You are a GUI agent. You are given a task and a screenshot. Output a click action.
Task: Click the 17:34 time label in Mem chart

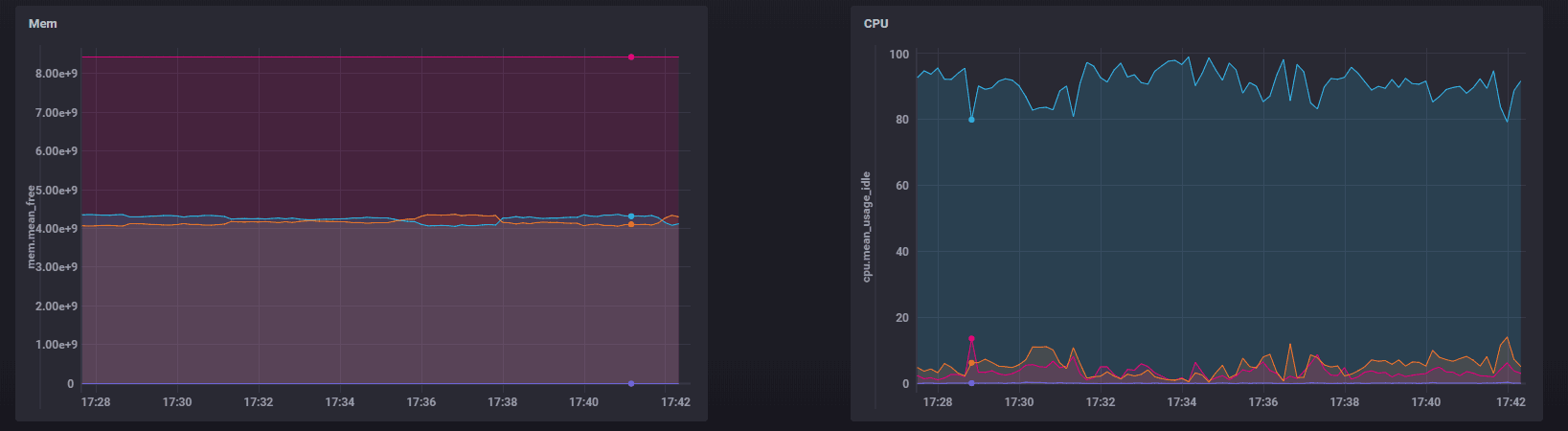[x=340, y=402]
